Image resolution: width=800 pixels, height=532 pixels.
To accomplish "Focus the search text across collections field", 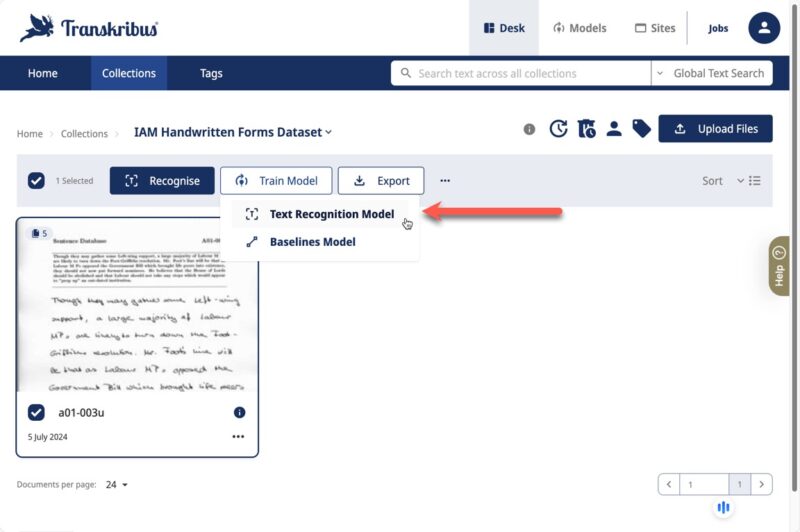I will pos(521,73).
